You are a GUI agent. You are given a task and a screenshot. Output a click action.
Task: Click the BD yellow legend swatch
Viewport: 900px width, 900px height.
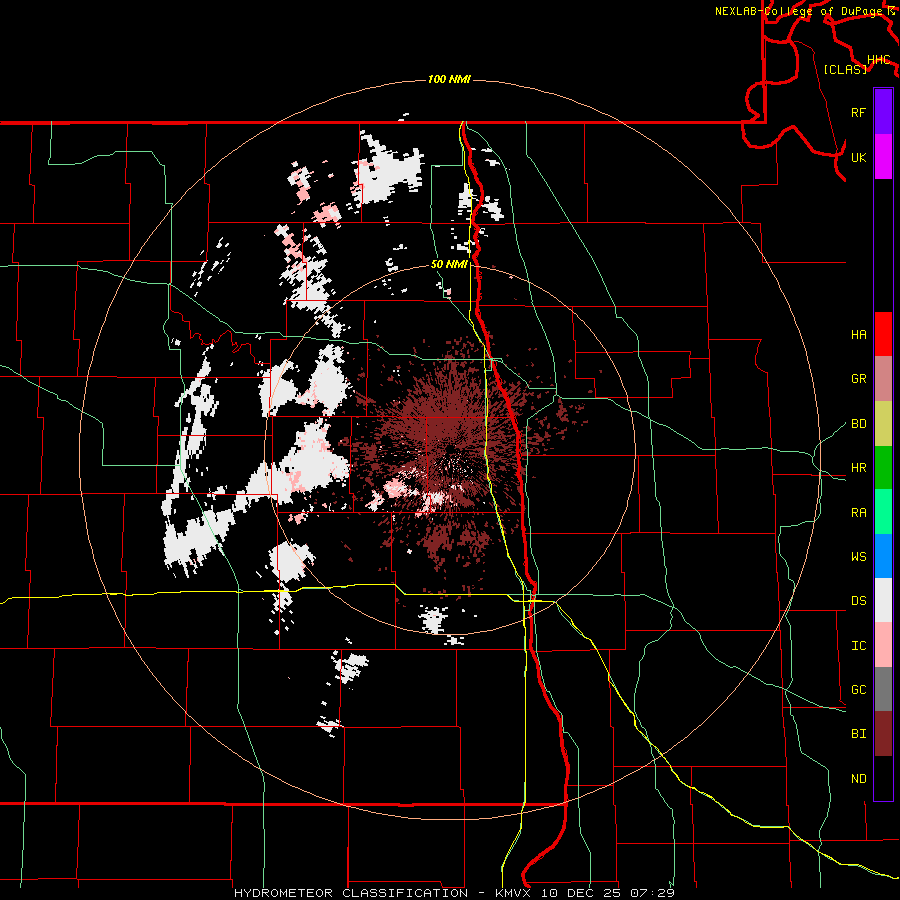pos(883,423)
